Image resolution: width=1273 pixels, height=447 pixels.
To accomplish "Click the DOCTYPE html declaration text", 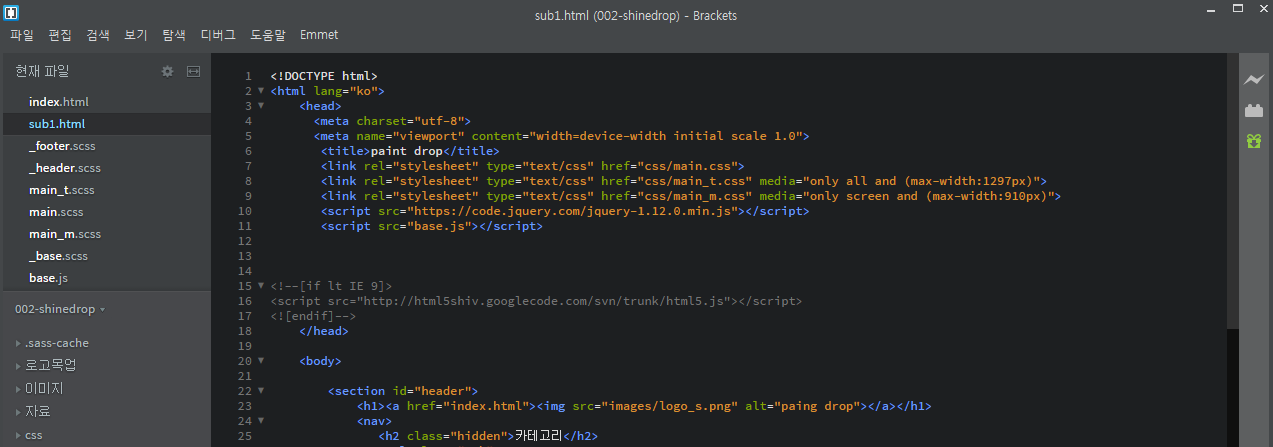I will pyautogui.click(x=323, y=76).
